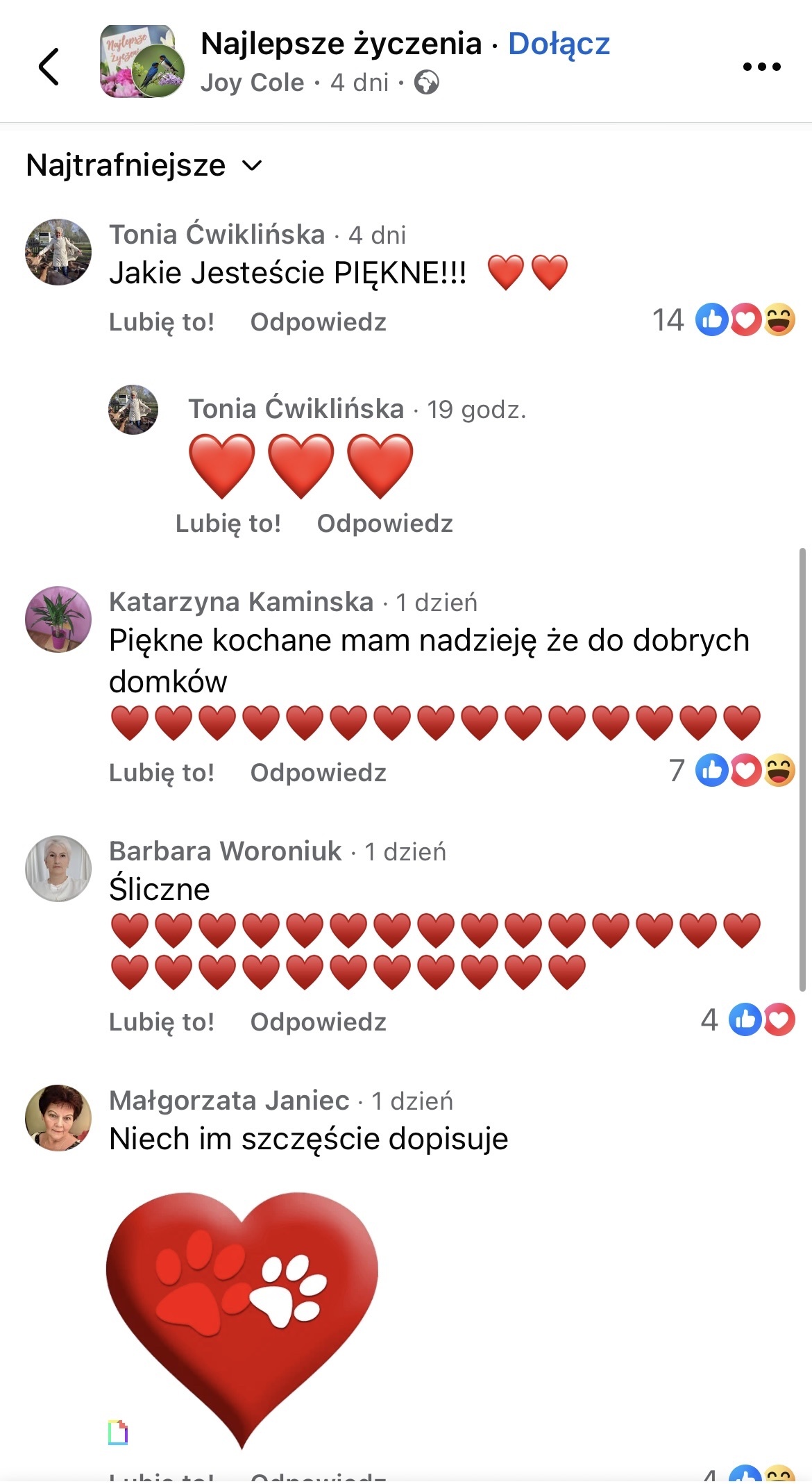Reply to Barbara Woroniuk's comment
This screenshot has width=812, height=1484.
pos(318,1022)
